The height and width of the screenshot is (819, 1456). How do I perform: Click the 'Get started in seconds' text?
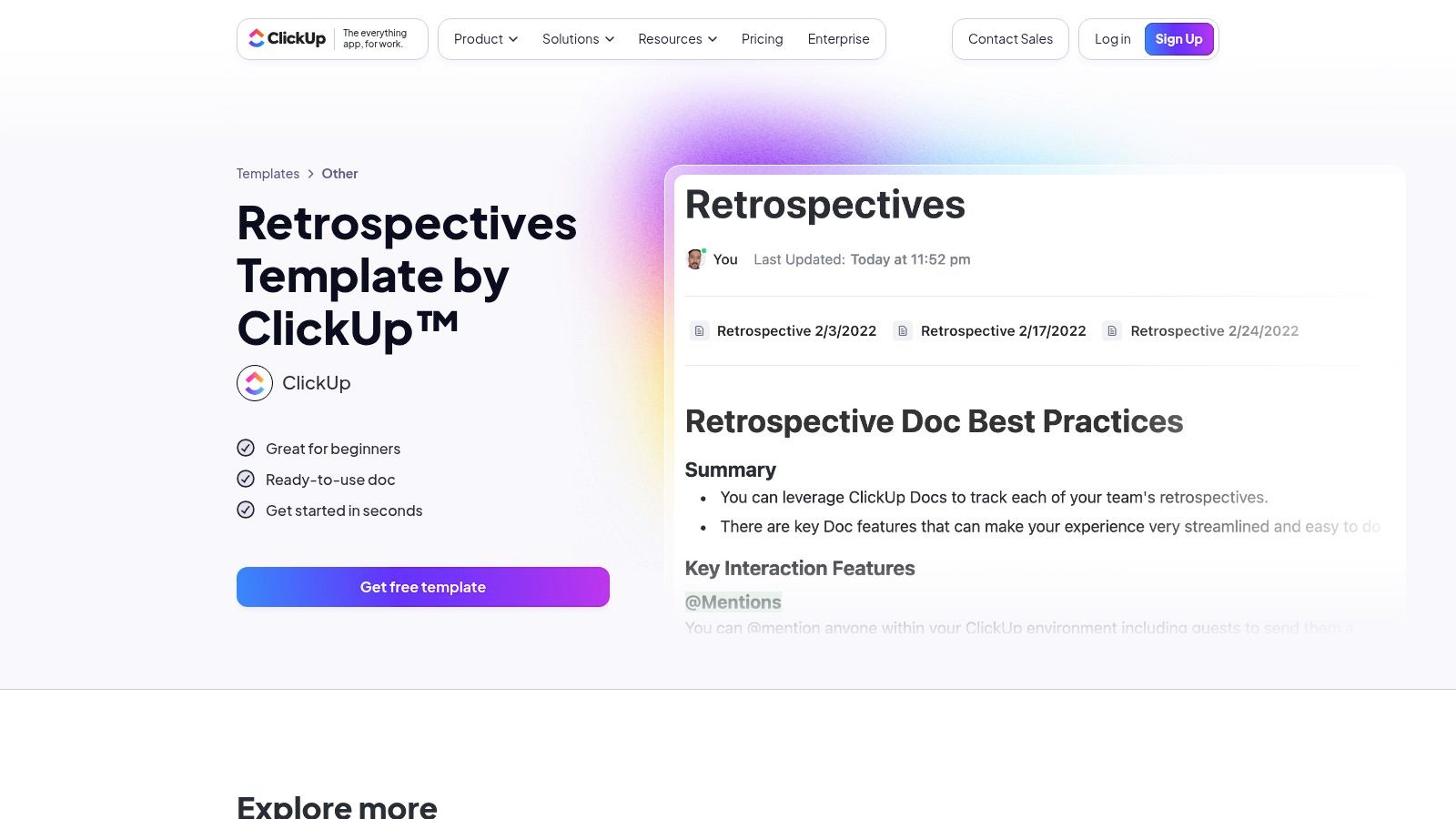pos(344,511)
